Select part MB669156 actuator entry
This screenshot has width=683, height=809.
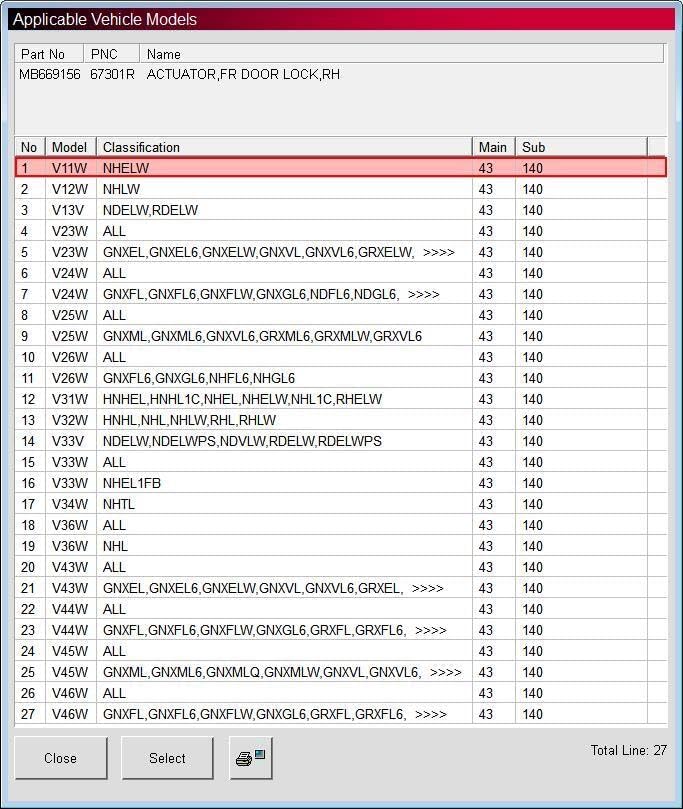tap(180, 74)
